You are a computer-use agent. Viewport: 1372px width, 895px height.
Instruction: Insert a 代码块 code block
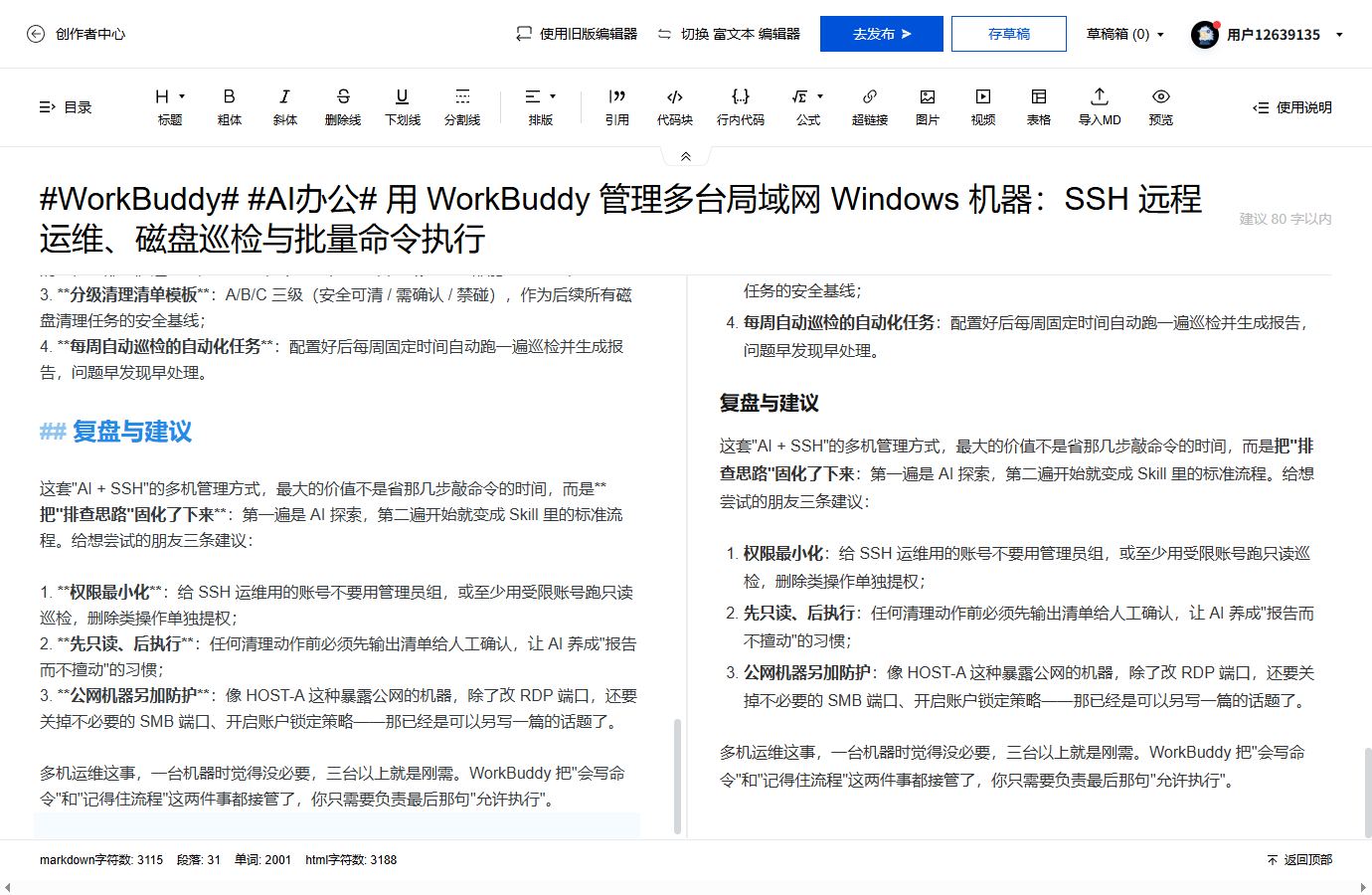pyautogui.click(x=675, y=106)
